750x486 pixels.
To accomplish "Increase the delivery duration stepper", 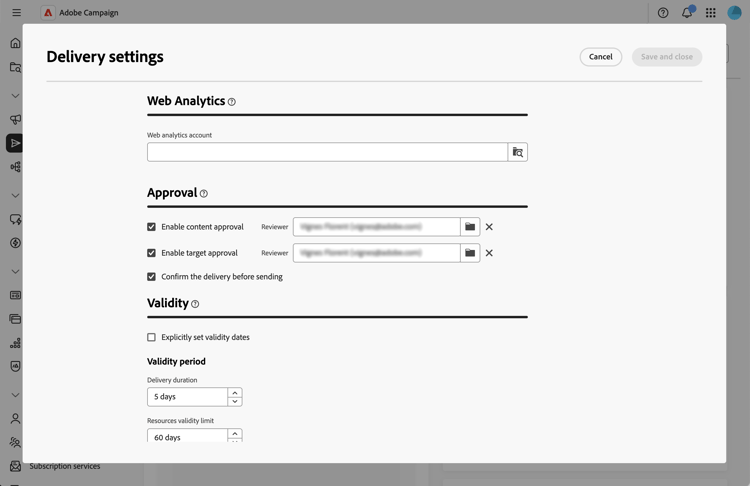I will coord(235,392).
